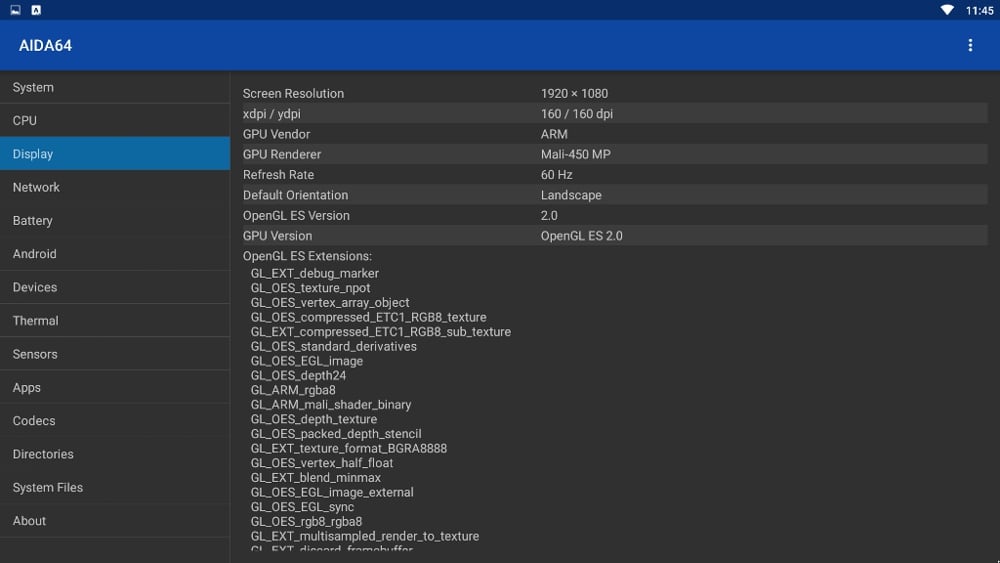Select GL_OES_depth_texture extension
This screenshot has height=563, width=1000.
point(314,420)
